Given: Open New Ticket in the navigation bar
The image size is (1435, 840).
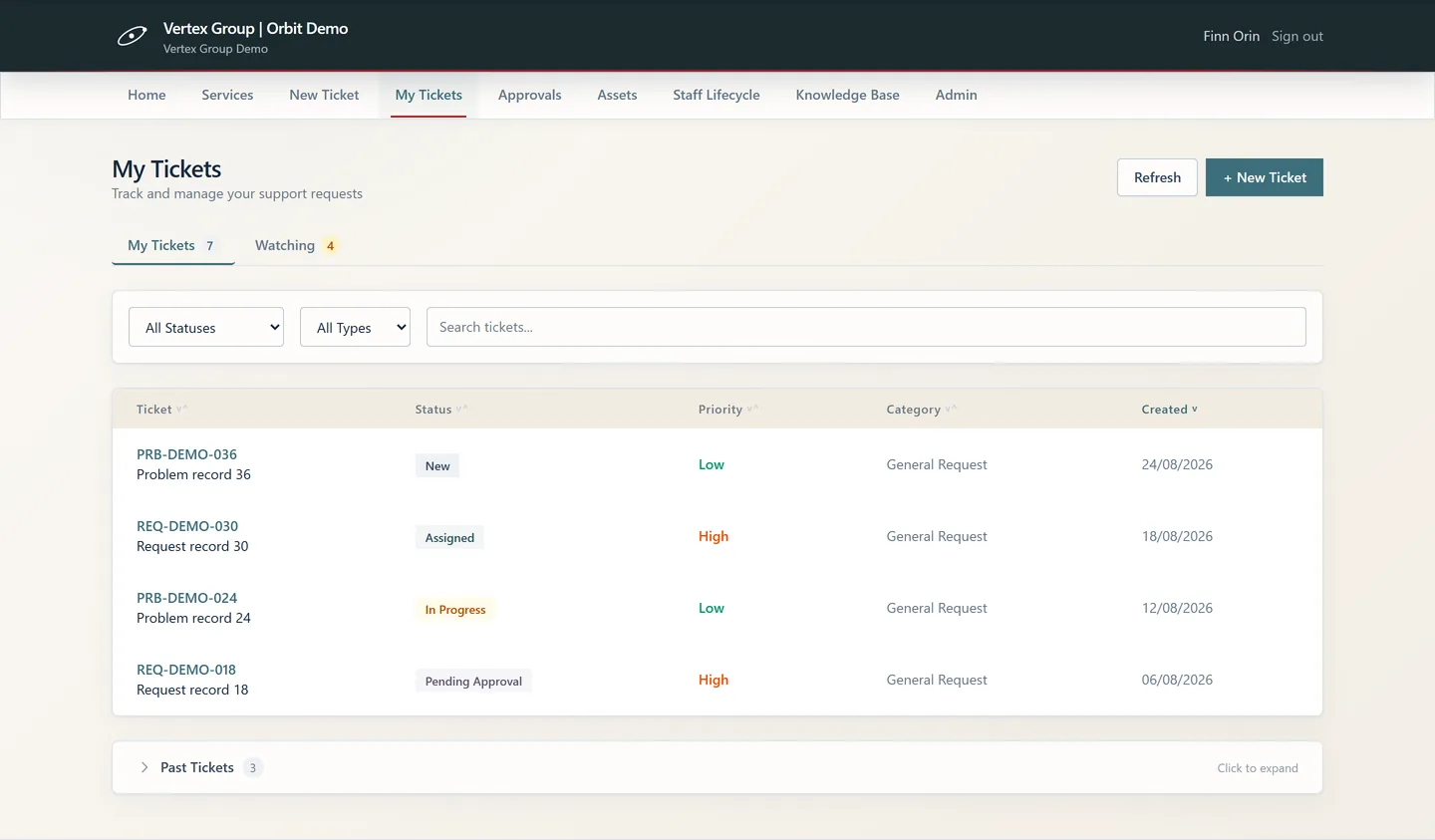Looking at the screenshot, I should [x=324, y=95].
